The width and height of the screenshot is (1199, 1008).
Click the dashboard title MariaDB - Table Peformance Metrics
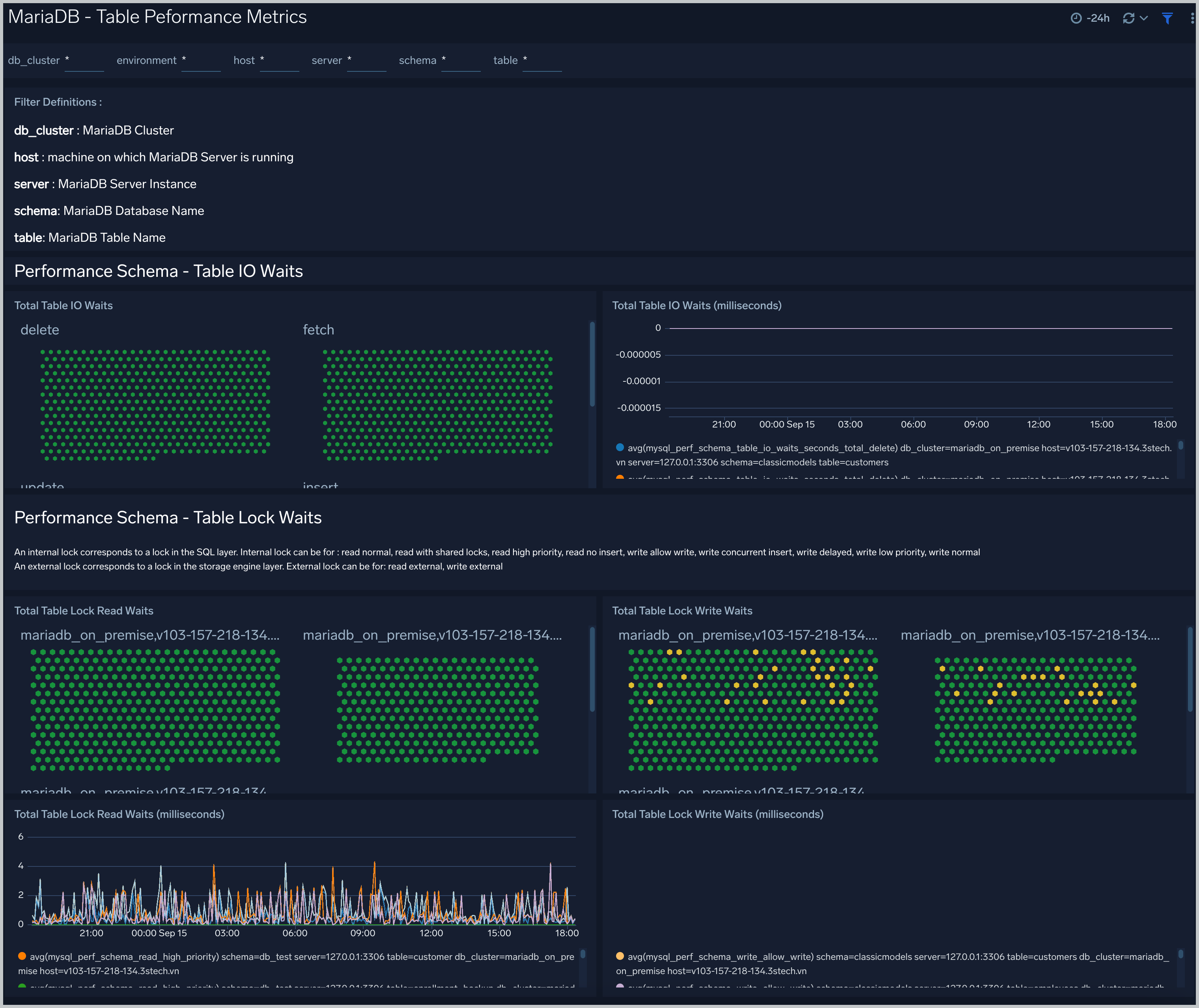click(x=157, y=17)
